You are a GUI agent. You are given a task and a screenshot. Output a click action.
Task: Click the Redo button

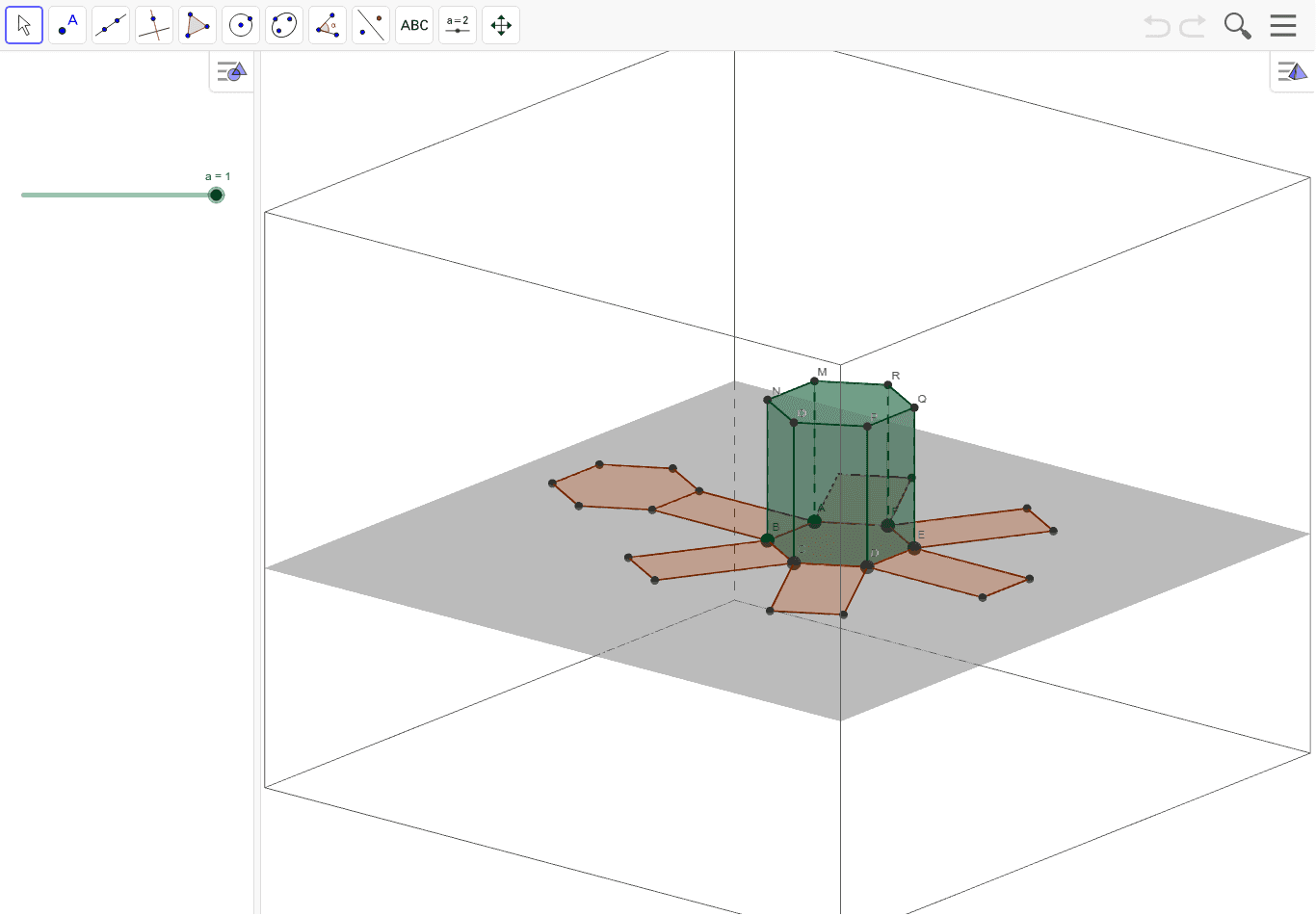[1193, 26]
